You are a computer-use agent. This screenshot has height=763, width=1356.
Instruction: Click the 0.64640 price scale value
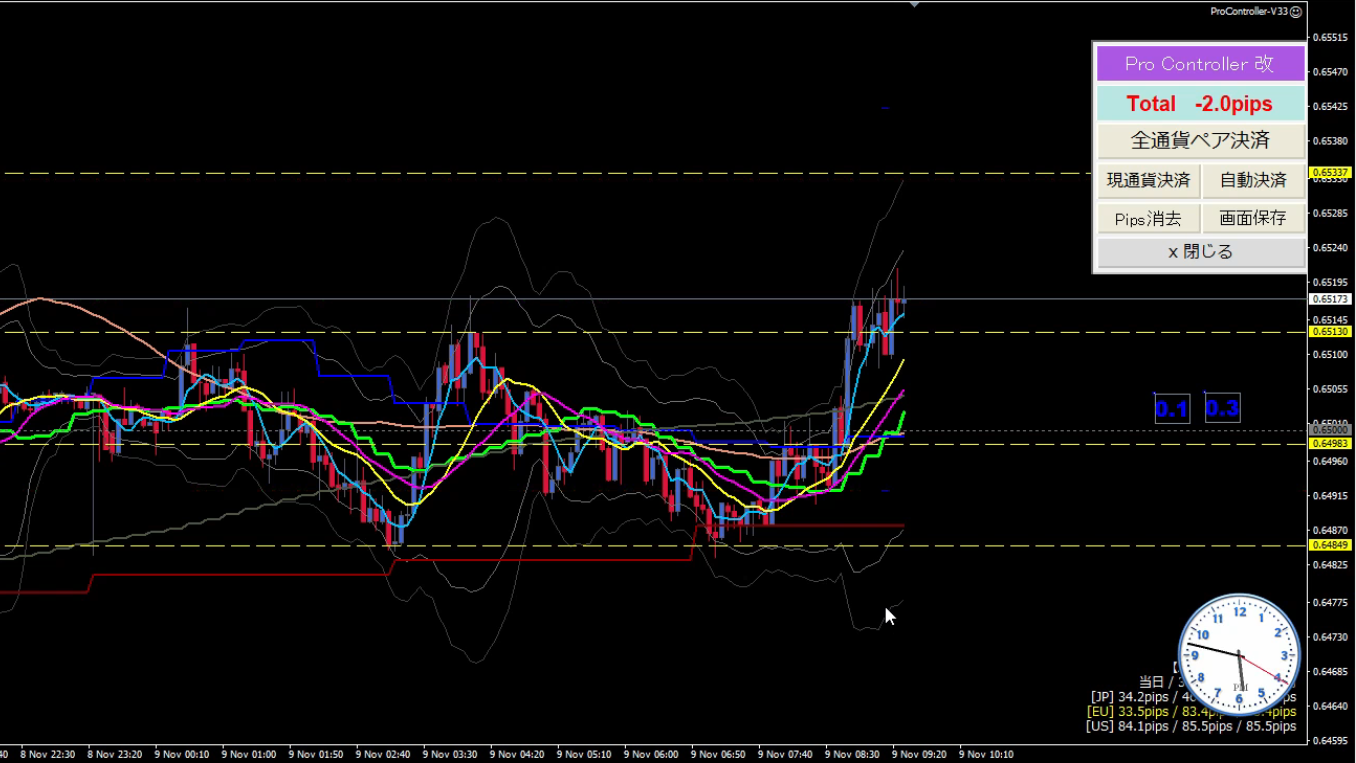pos(1330,706)
